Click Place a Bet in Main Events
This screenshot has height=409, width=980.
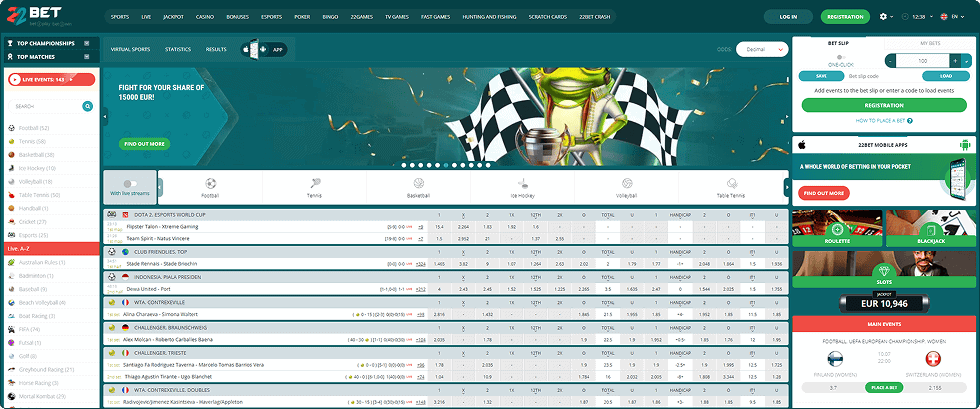[884, 388]
